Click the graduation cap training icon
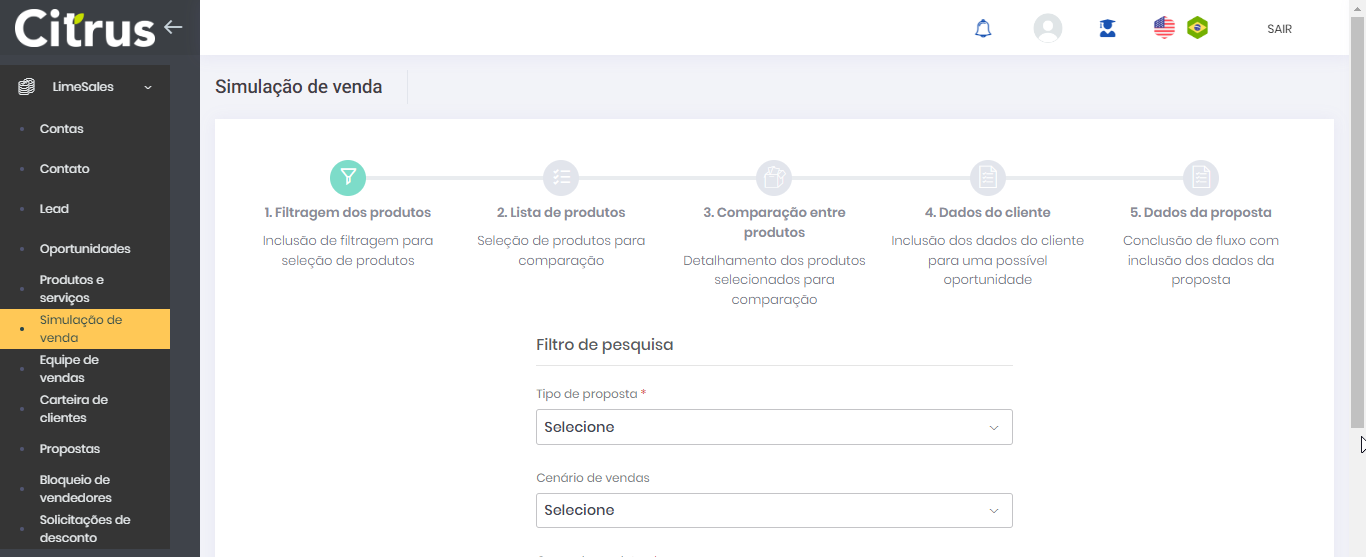Image resolution: width=1366 pixels, height=557 pixels. pyautogui.click(x=1107, y=29)
